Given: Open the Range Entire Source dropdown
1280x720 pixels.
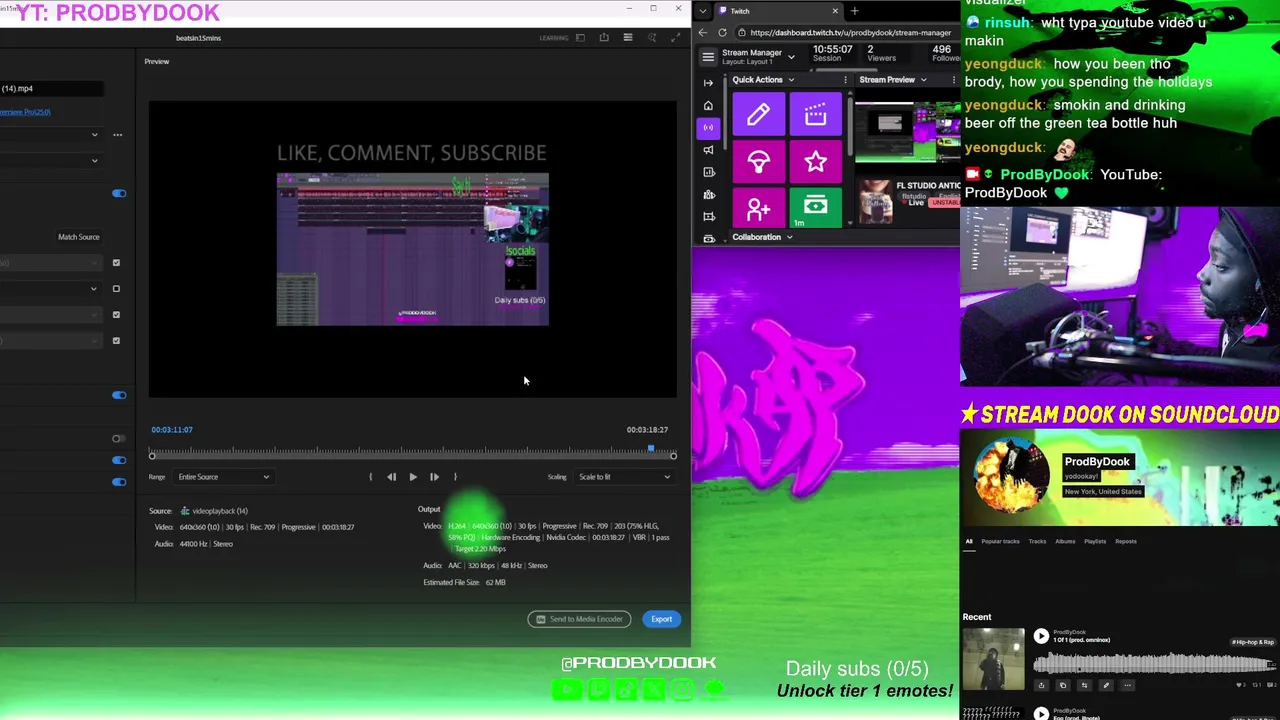Looking at the screenshot, I should 224,477.
